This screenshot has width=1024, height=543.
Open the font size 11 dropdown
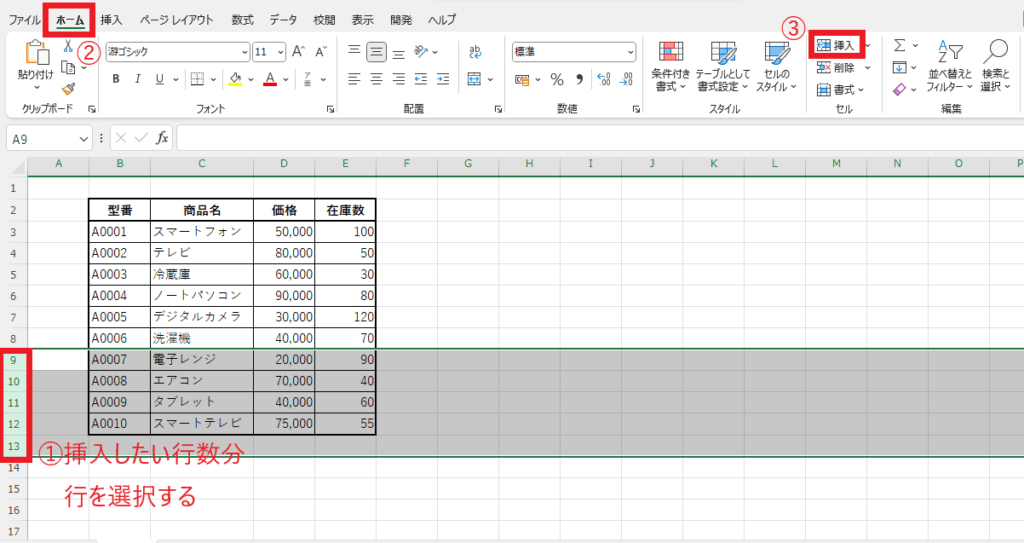pyautogui.click(x=280, y=52)
